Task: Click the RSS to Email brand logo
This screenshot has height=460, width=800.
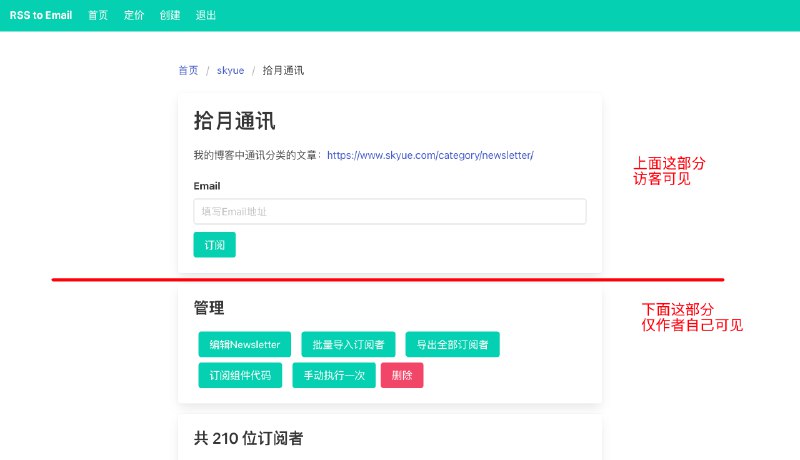Action: click(41, 16)
